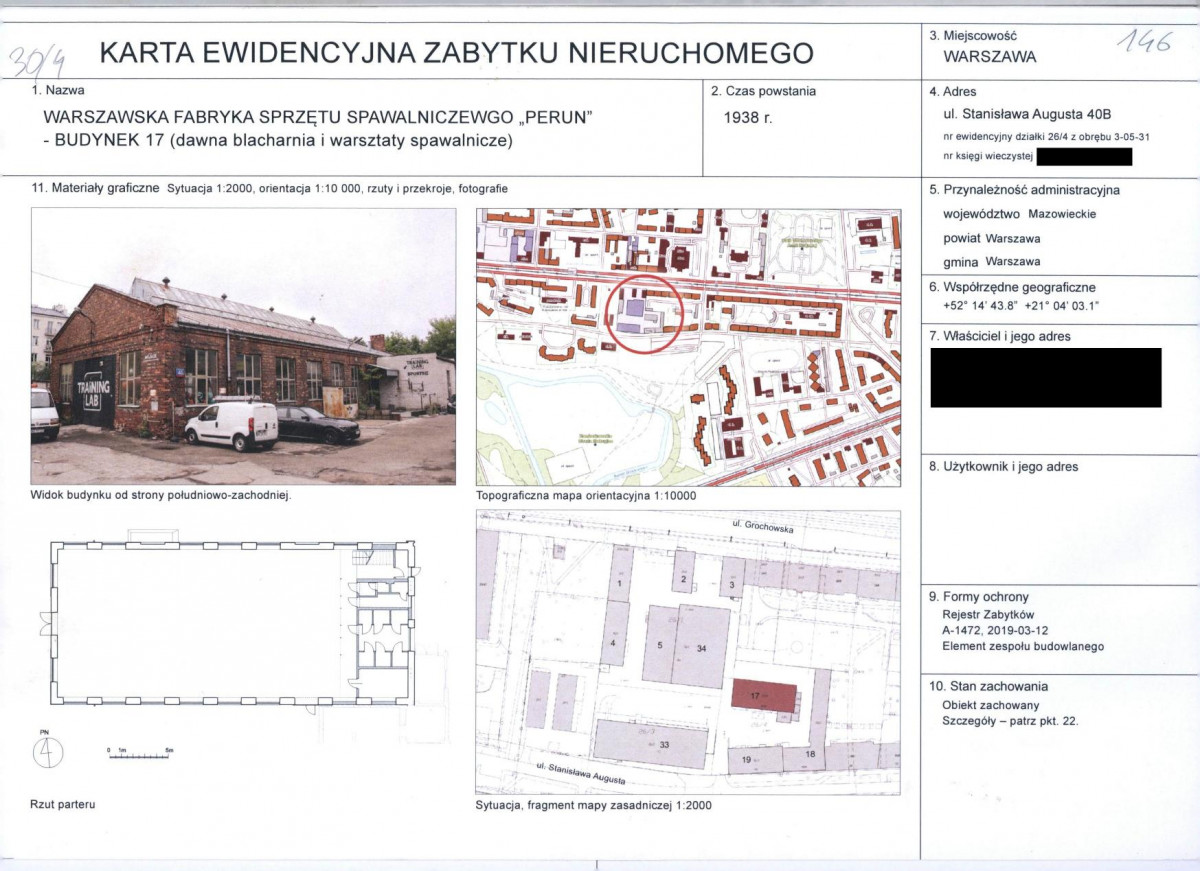The image size is (1200, 871).
Task: Open the photograph of the brick building
Action: pyautogui.click(x=243, y=346)
